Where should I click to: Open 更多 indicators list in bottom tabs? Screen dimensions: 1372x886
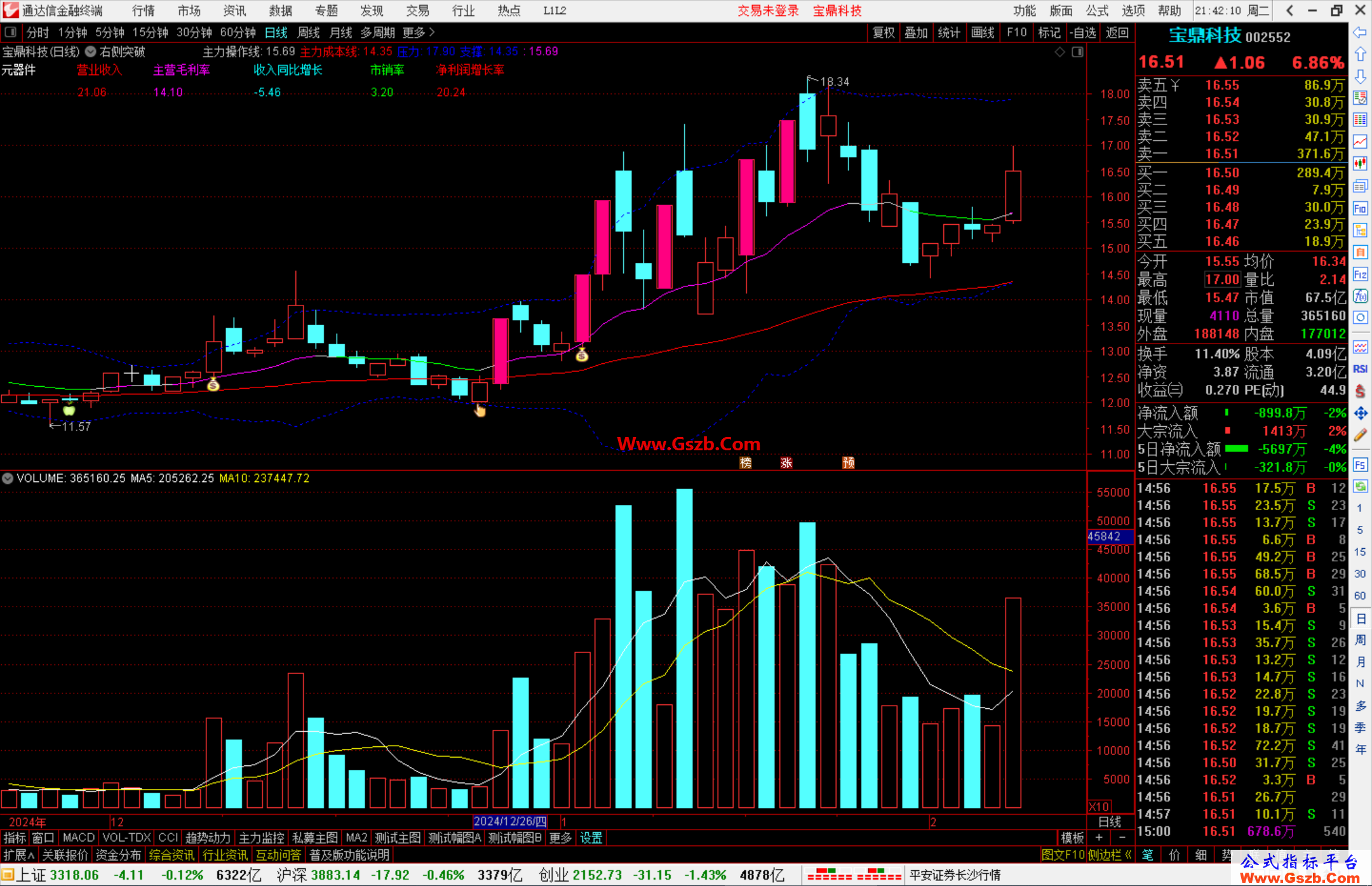pos(560,838)
